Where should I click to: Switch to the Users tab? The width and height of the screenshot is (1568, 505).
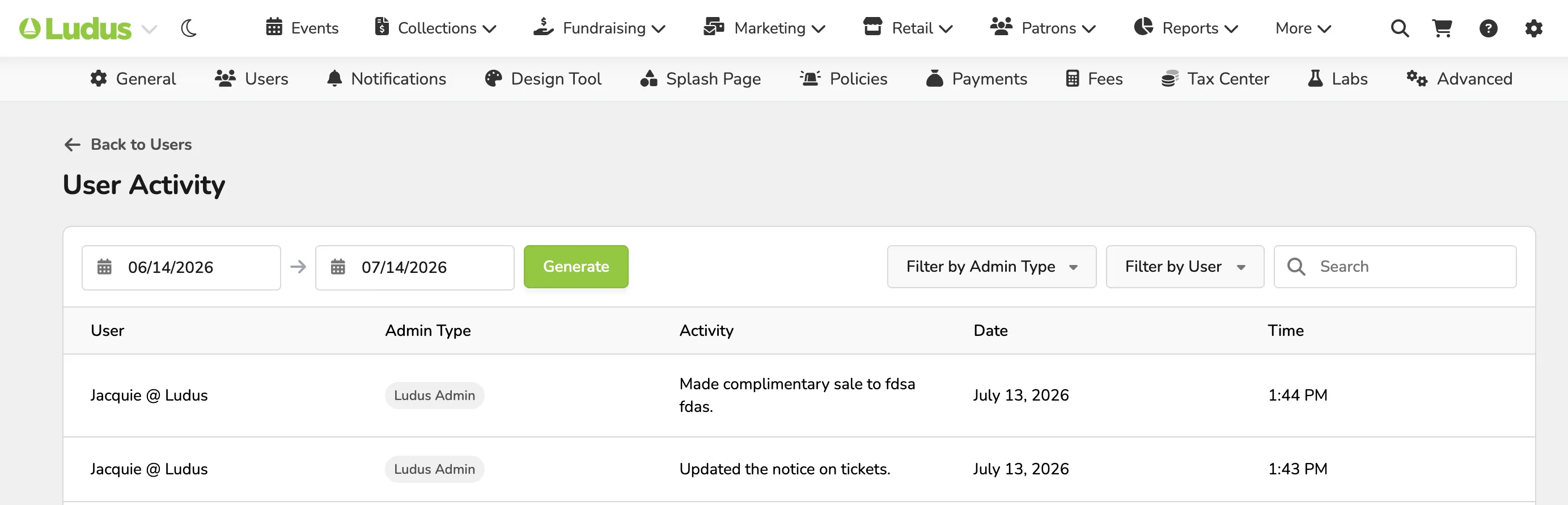point(251,78)
